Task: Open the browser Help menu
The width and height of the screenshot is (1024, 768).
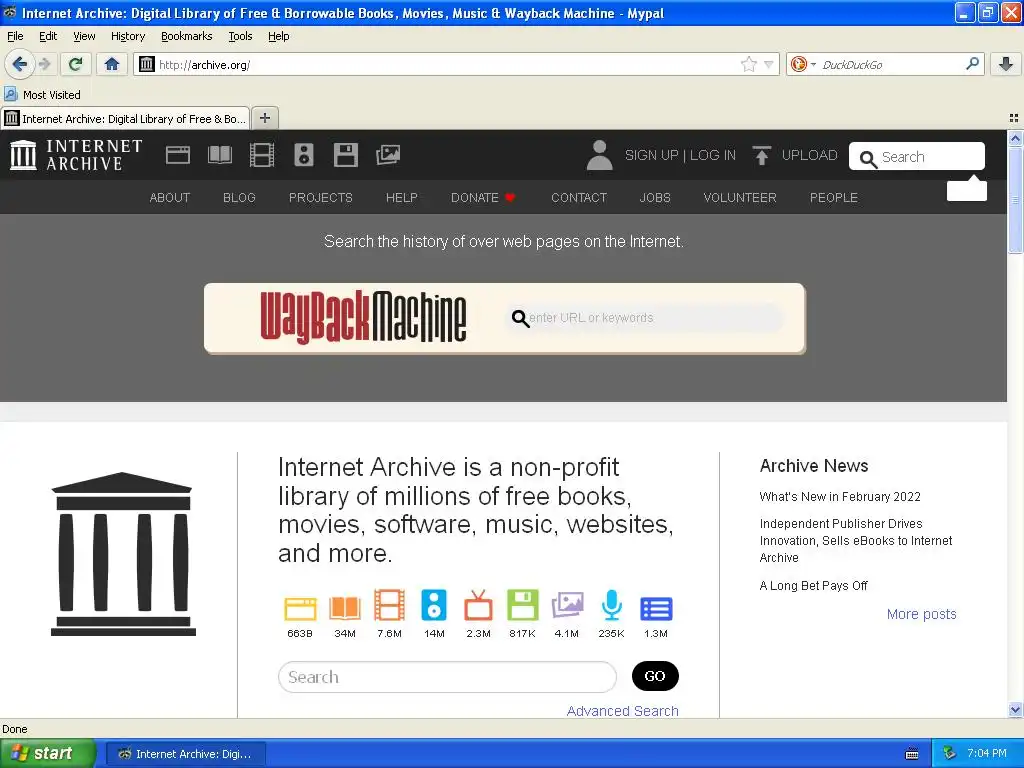Action: pos(278,36)
